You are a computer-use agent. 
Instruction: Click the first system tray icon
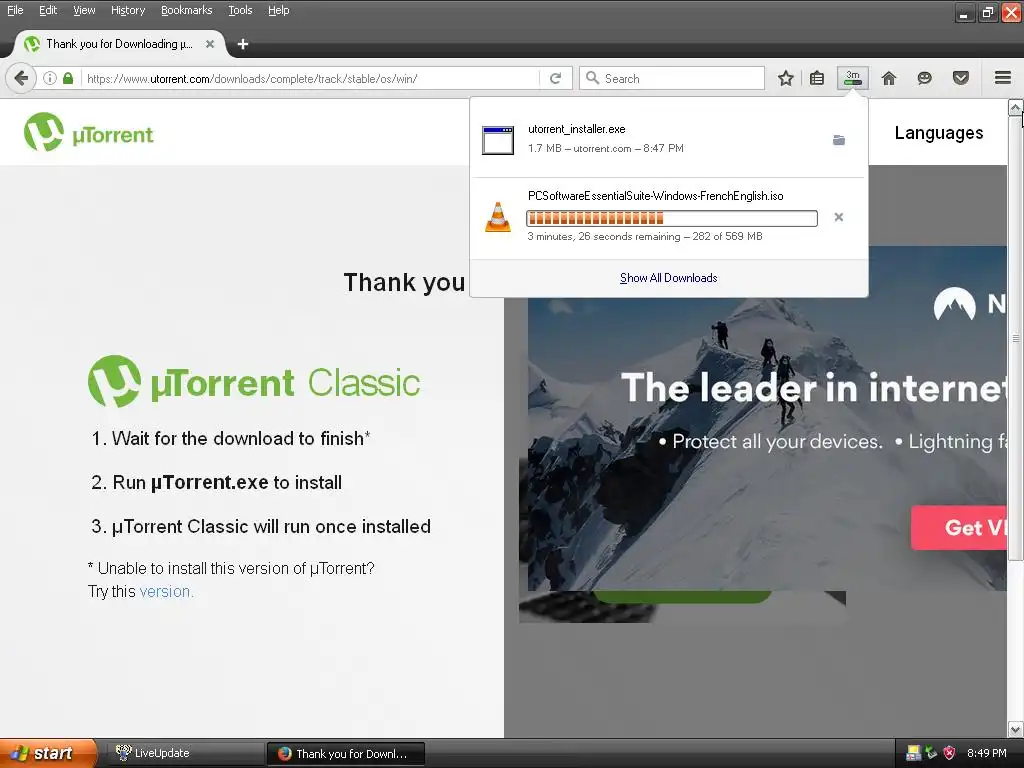(914, 753)
